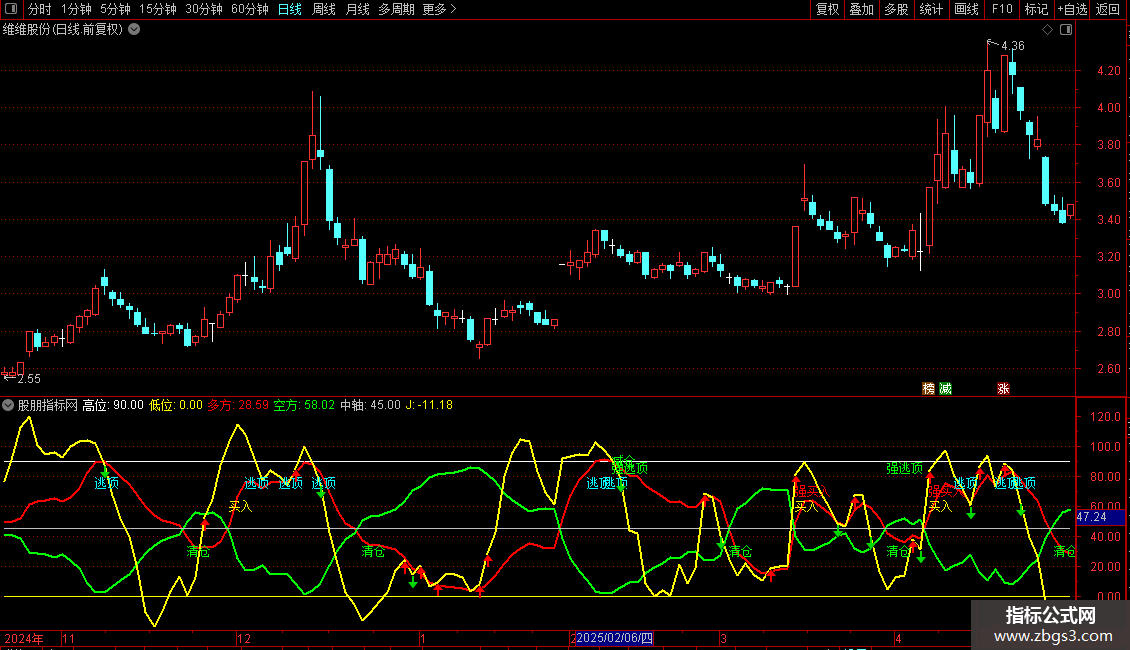The height and width of the screenshot is (650, 1130).
Task: Open the 股朋指标网 indicator dropdown arrow
Action: tap(9, 405)
